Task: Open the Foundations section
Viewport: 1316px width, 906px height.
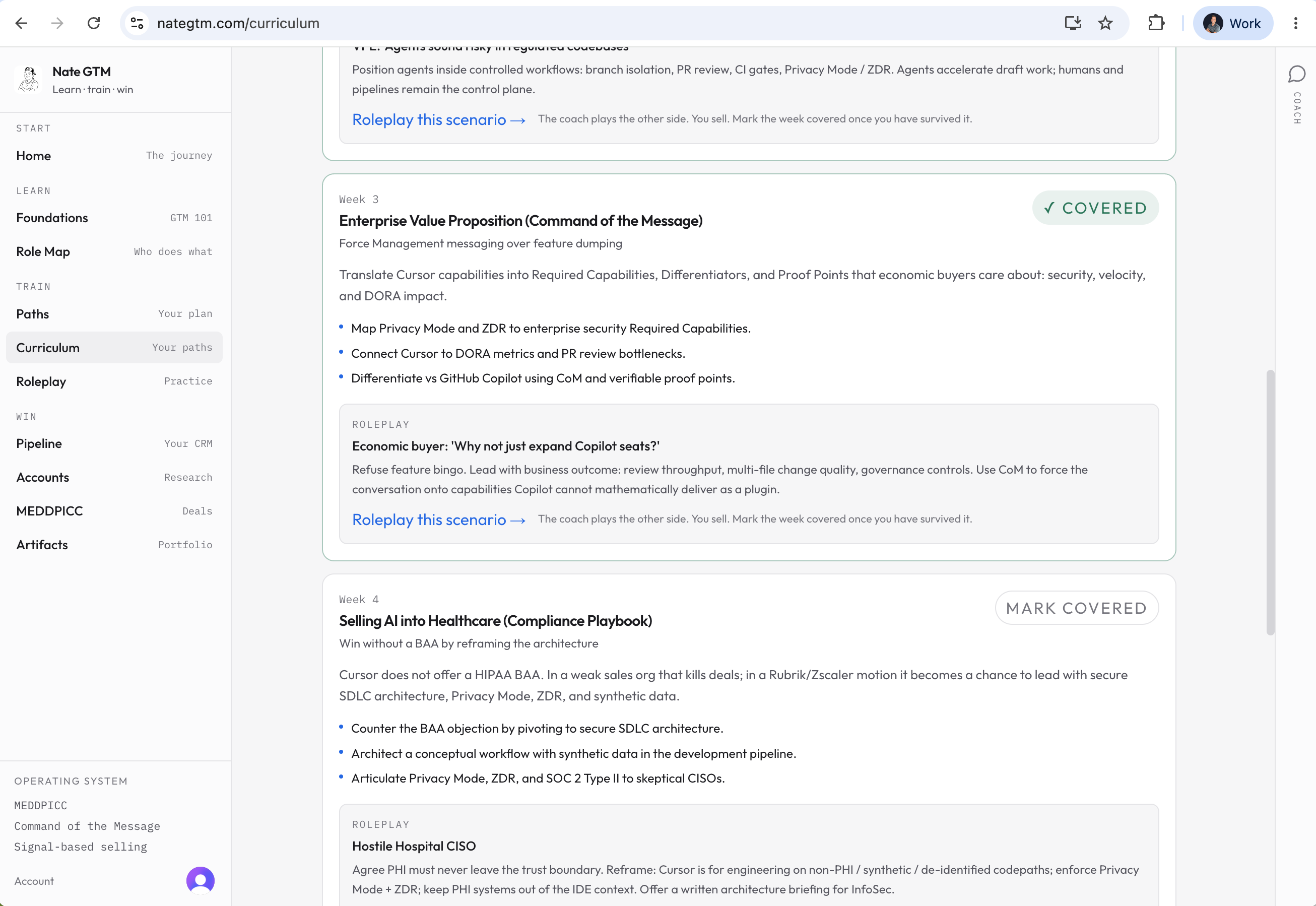Action: point(114,218)
